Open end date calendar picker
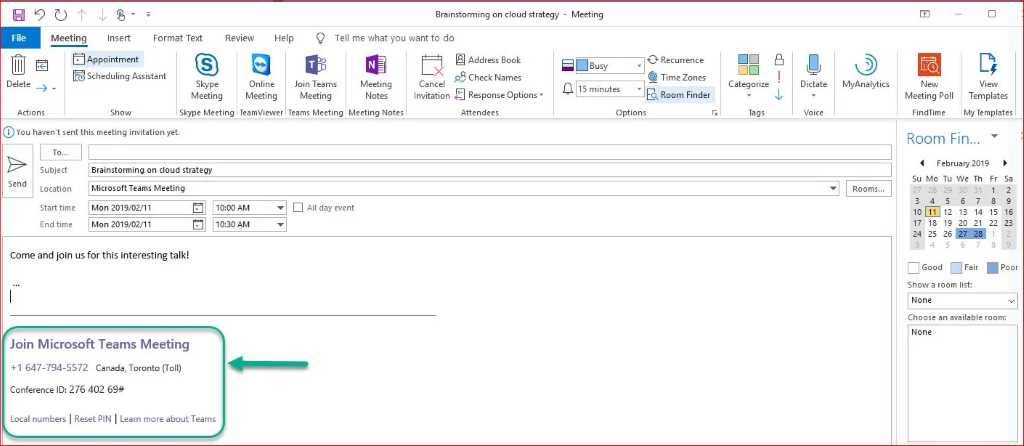Screen dimensions: 1024x446 198,225
